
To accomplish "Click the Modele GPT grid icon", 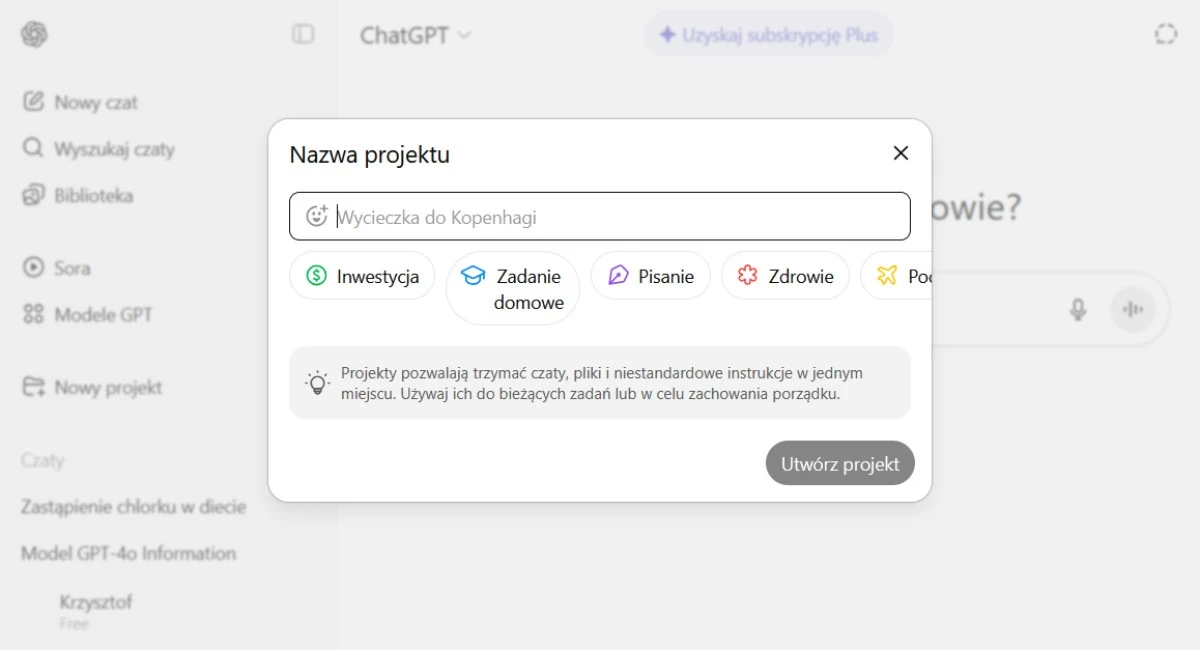I will [34, 314].
